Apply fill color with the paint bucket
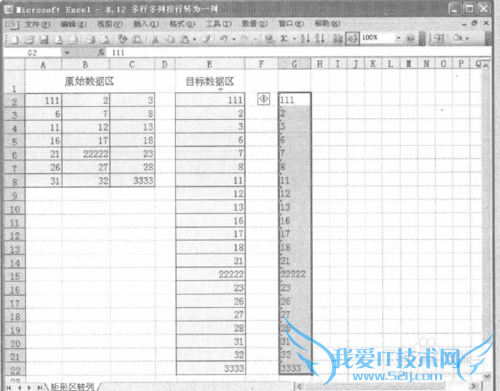Image resolution: width=500 pixels, height=391 pixels. coord(458,38)
